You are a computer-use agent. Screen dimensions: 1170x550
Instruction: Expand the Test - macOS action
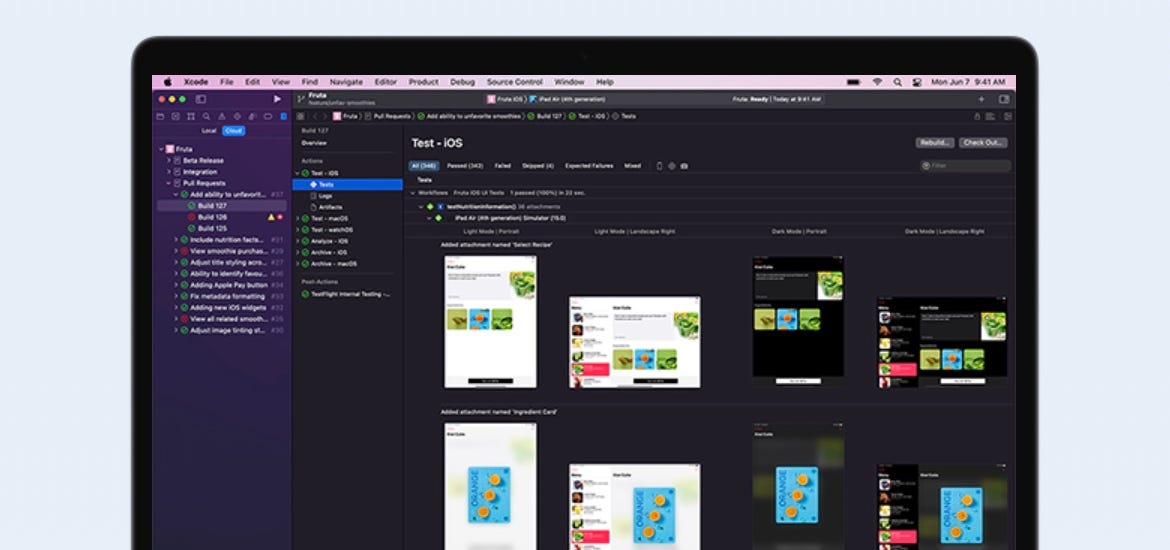298,219
